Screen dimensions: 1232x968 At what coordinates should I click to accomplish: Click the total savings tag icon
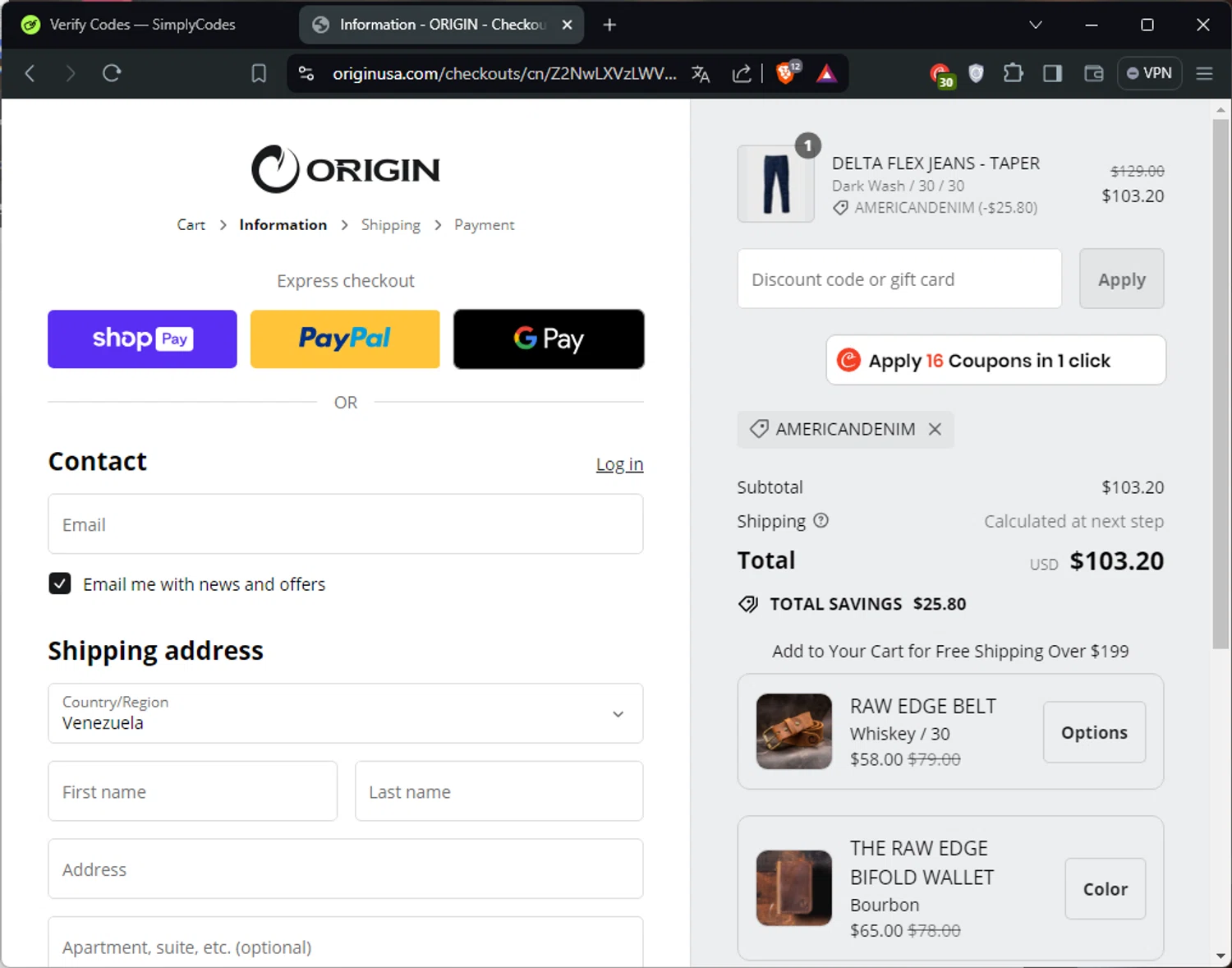click(748, 605)
